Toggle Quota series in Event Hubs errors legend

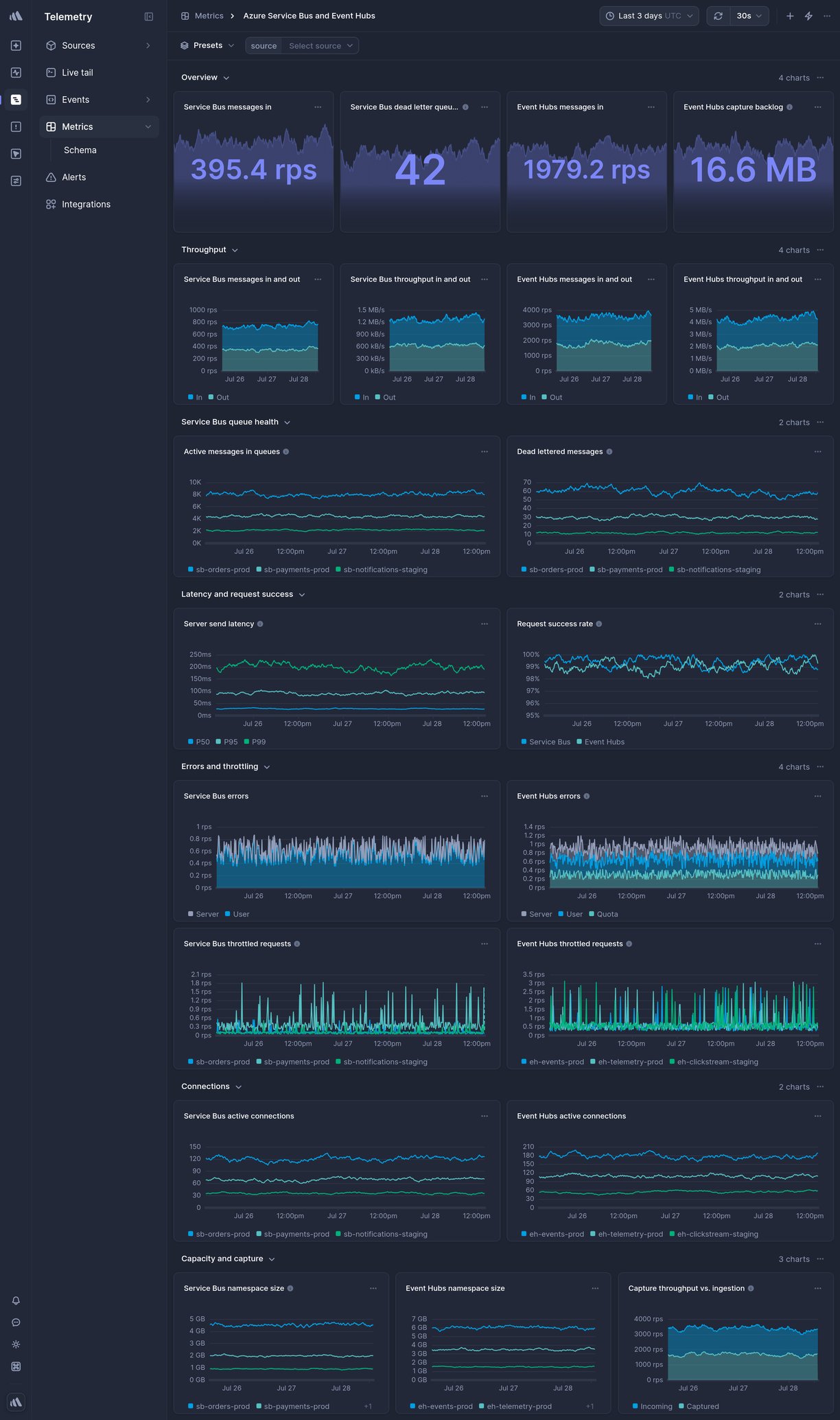[604, 915]
